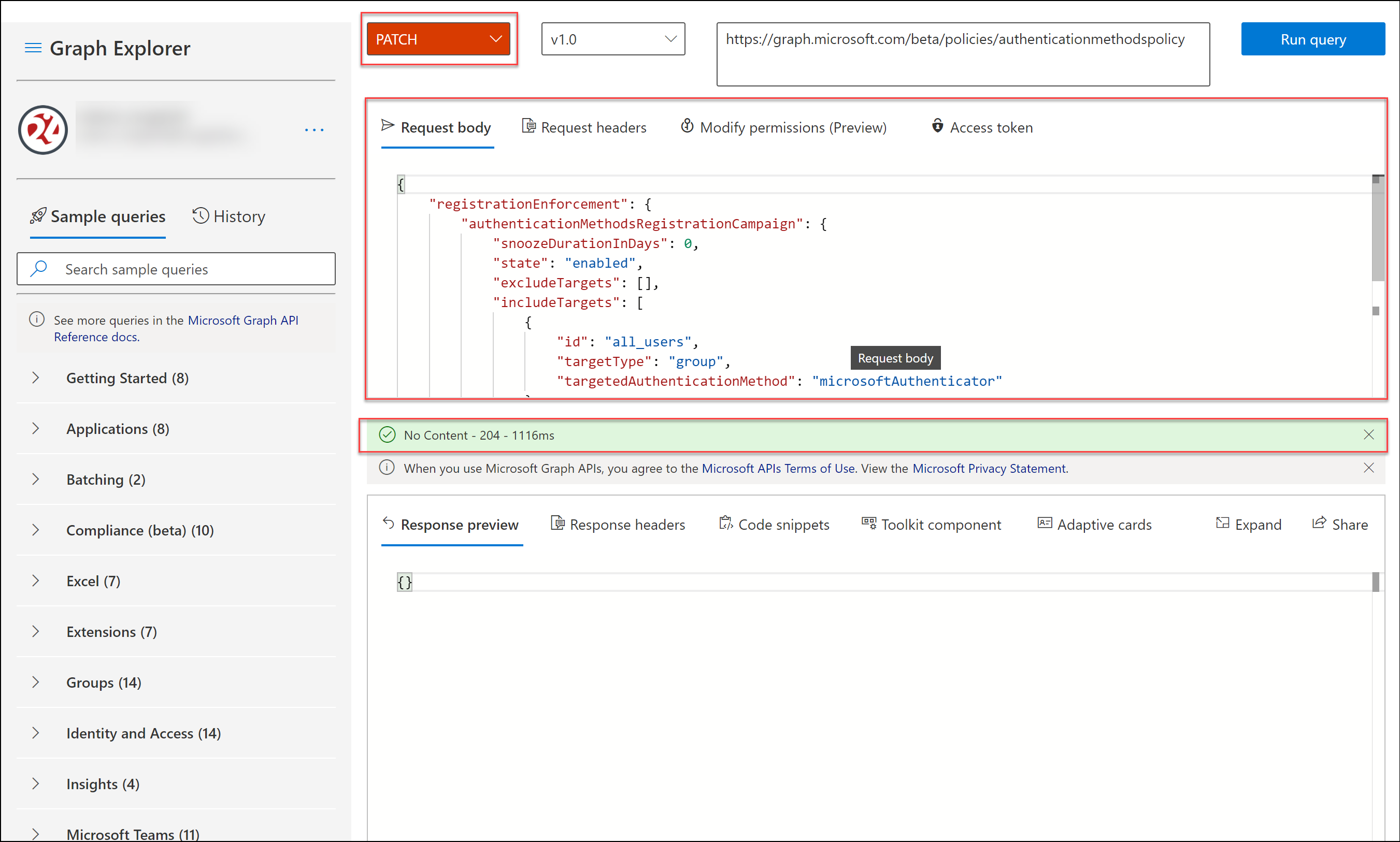Click the Run query button
1400x842 pixels.
[x=1312, y=39]
